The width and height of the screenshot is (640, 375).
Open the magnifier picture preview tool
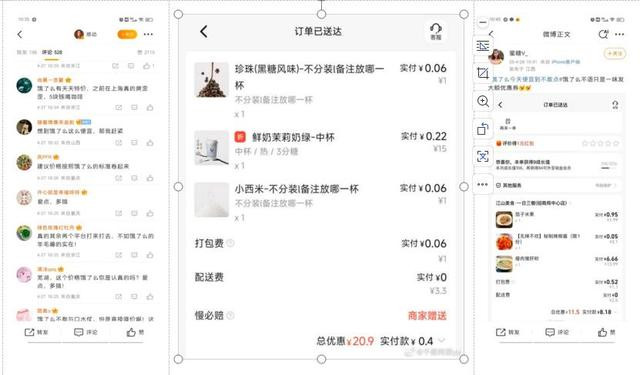[483, 101]
